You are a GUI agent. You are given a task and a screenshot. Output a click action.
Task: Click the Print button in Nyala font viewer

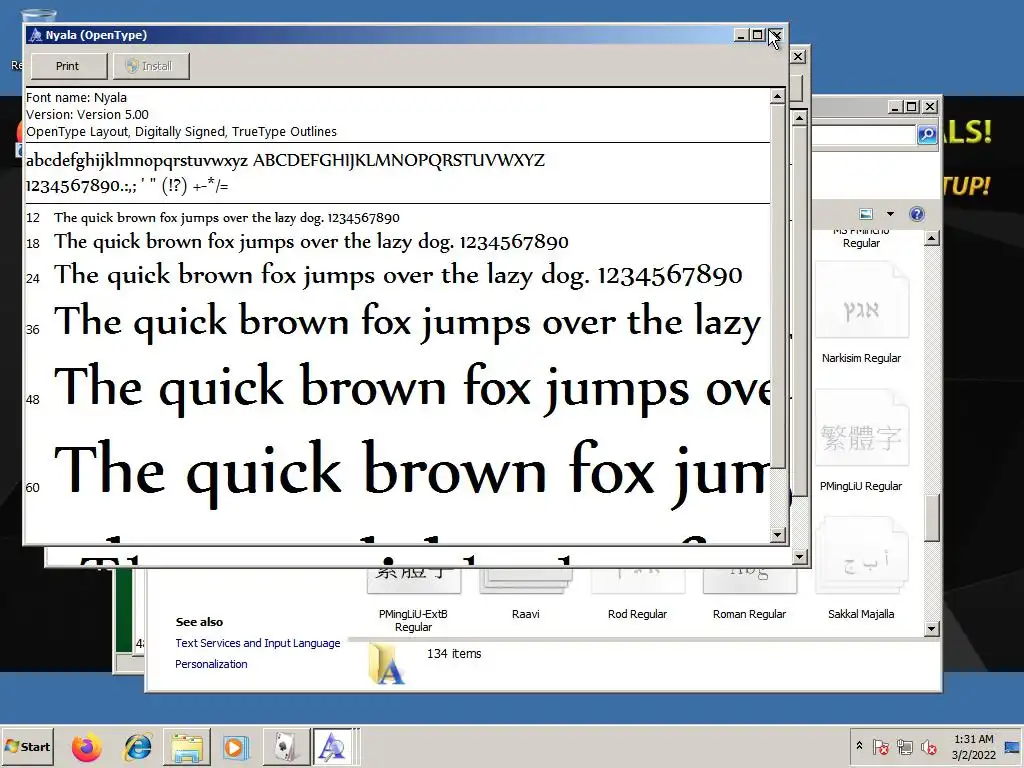68,66
